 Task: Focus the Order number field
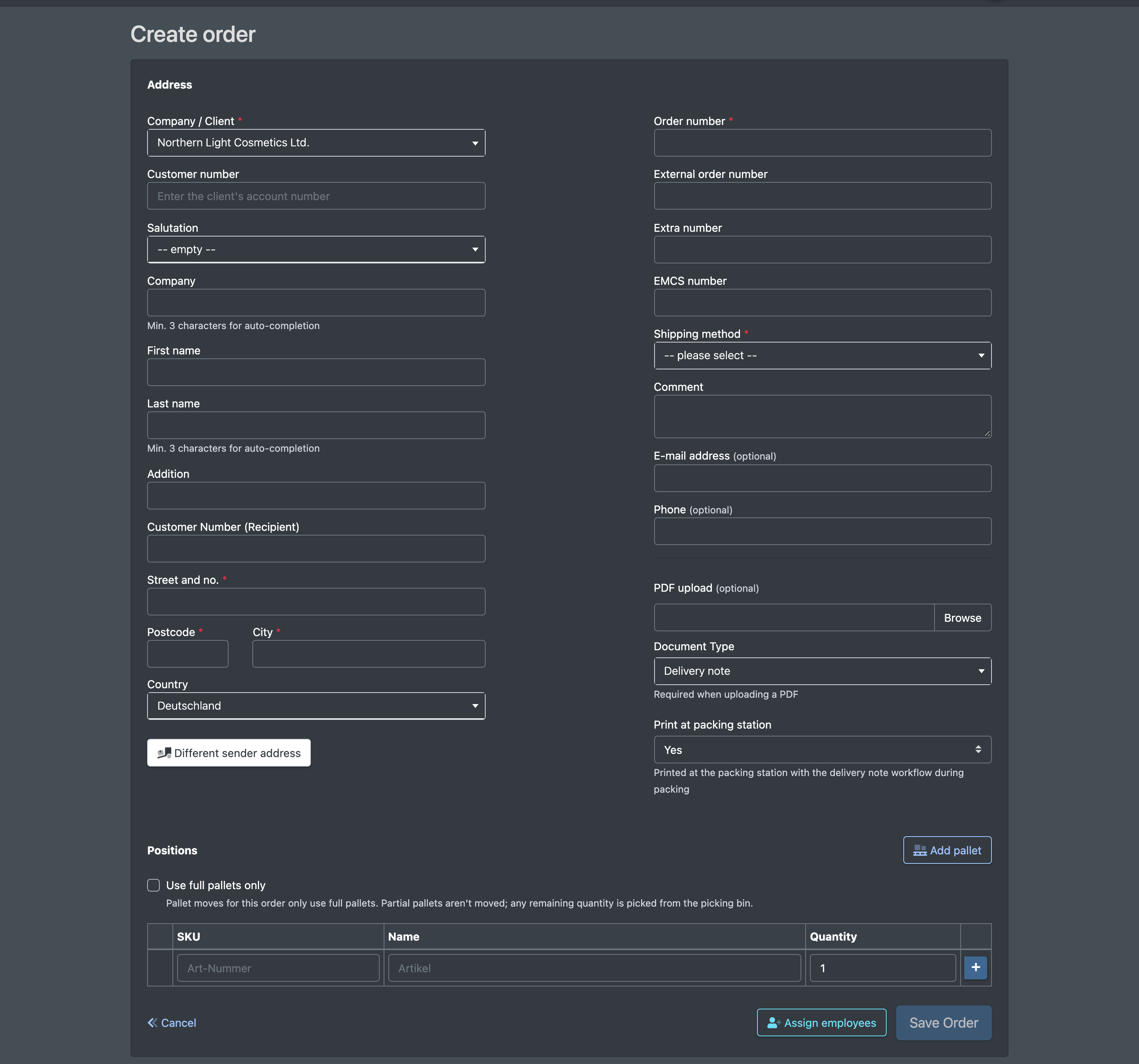click(x=822, y=143)
